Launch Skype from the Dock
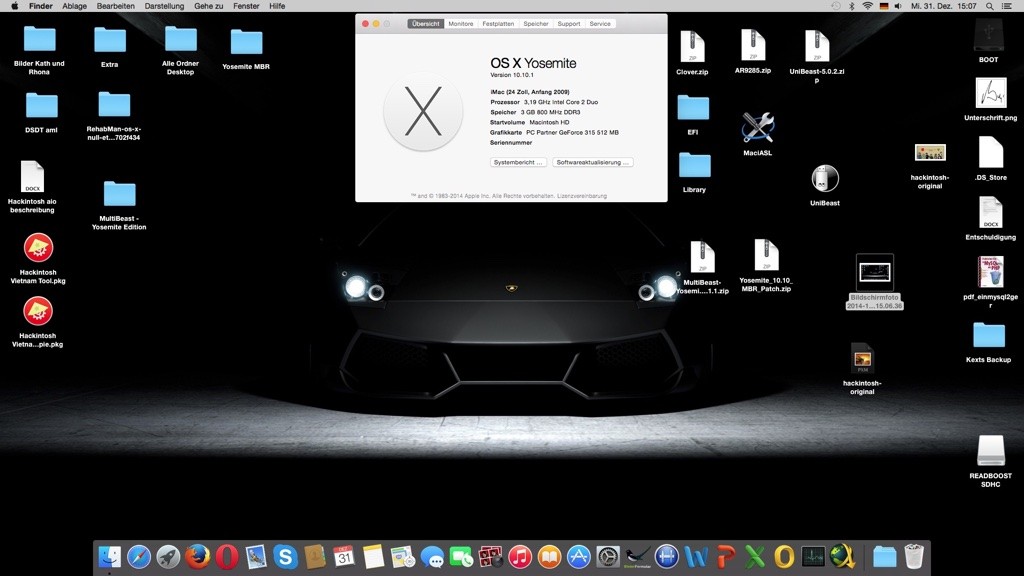1024x576 pixels. (285, 557)
